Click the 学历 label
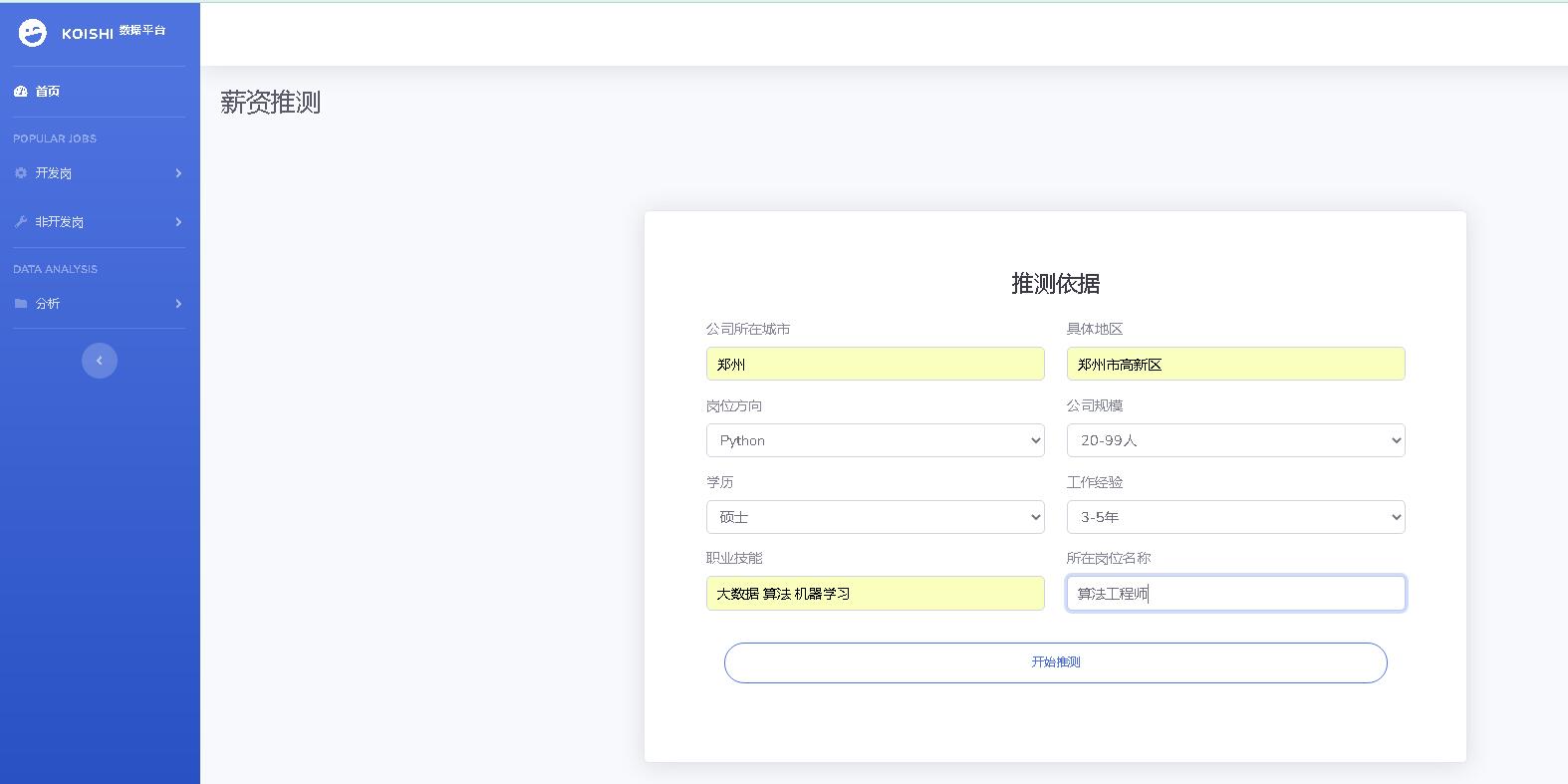This screenshot has height=784, width=1568. (x=720, y=482)
